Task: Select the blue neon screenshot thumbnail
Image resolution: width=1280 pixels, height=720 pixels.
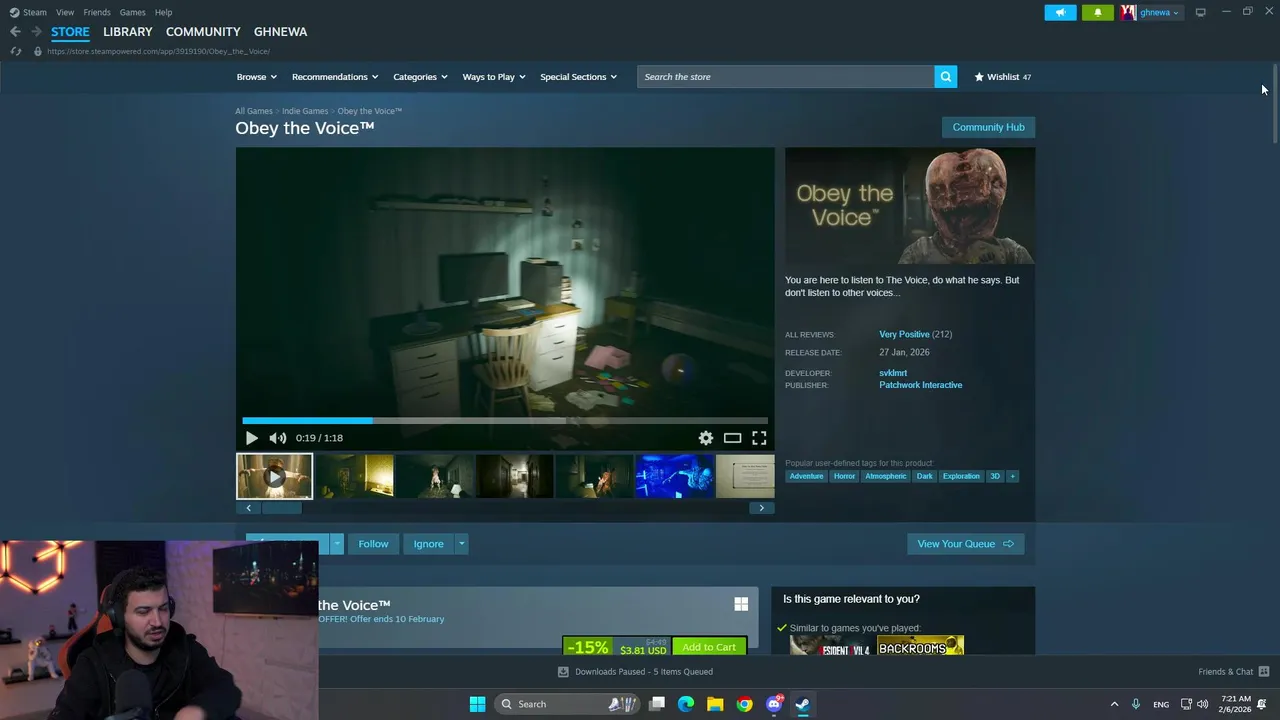Action: pyautogui.click(x=674, y=476)
